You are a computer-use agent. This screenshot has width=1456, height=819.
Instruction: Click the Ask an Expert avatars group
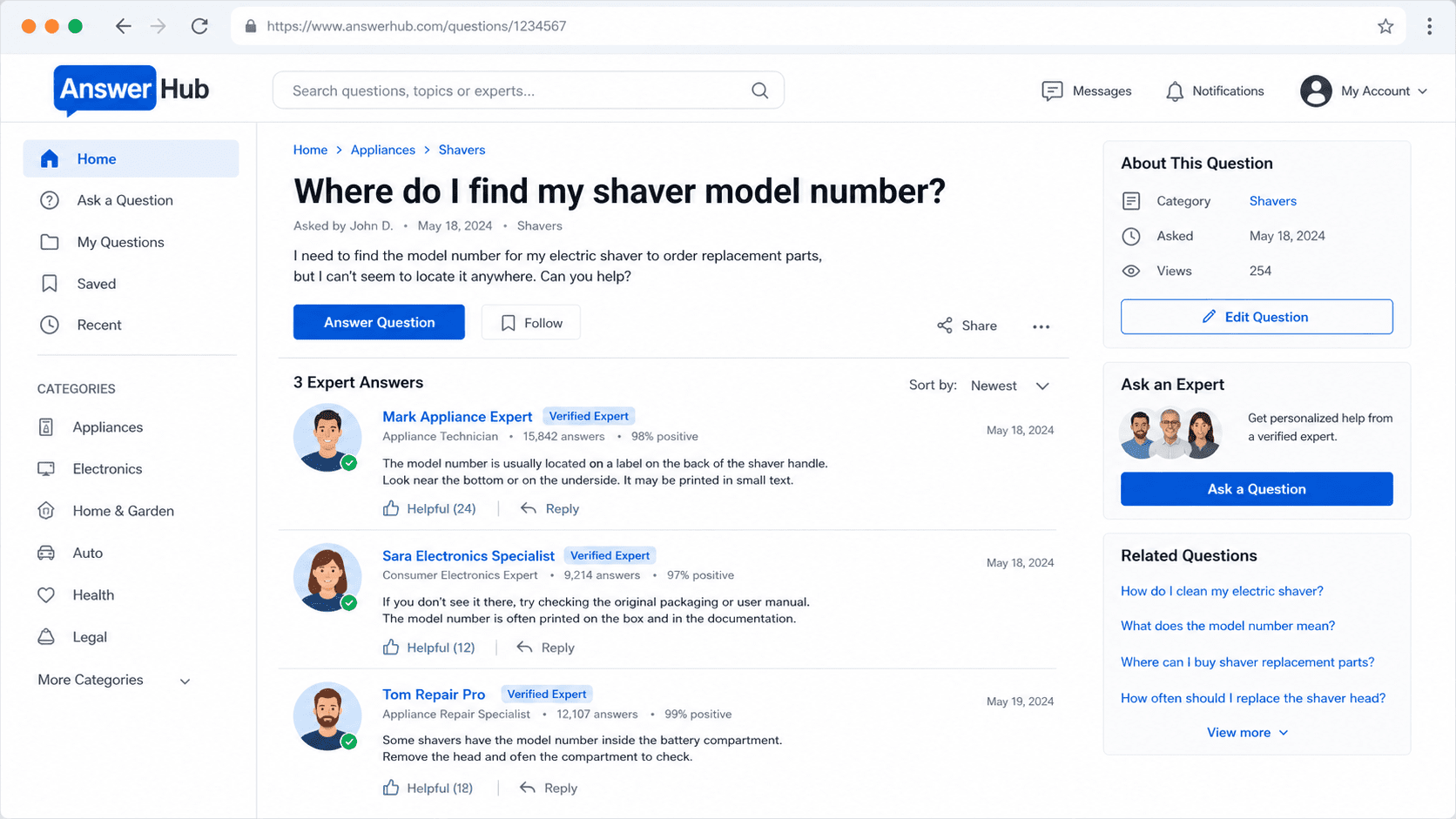pos(1170,433)
